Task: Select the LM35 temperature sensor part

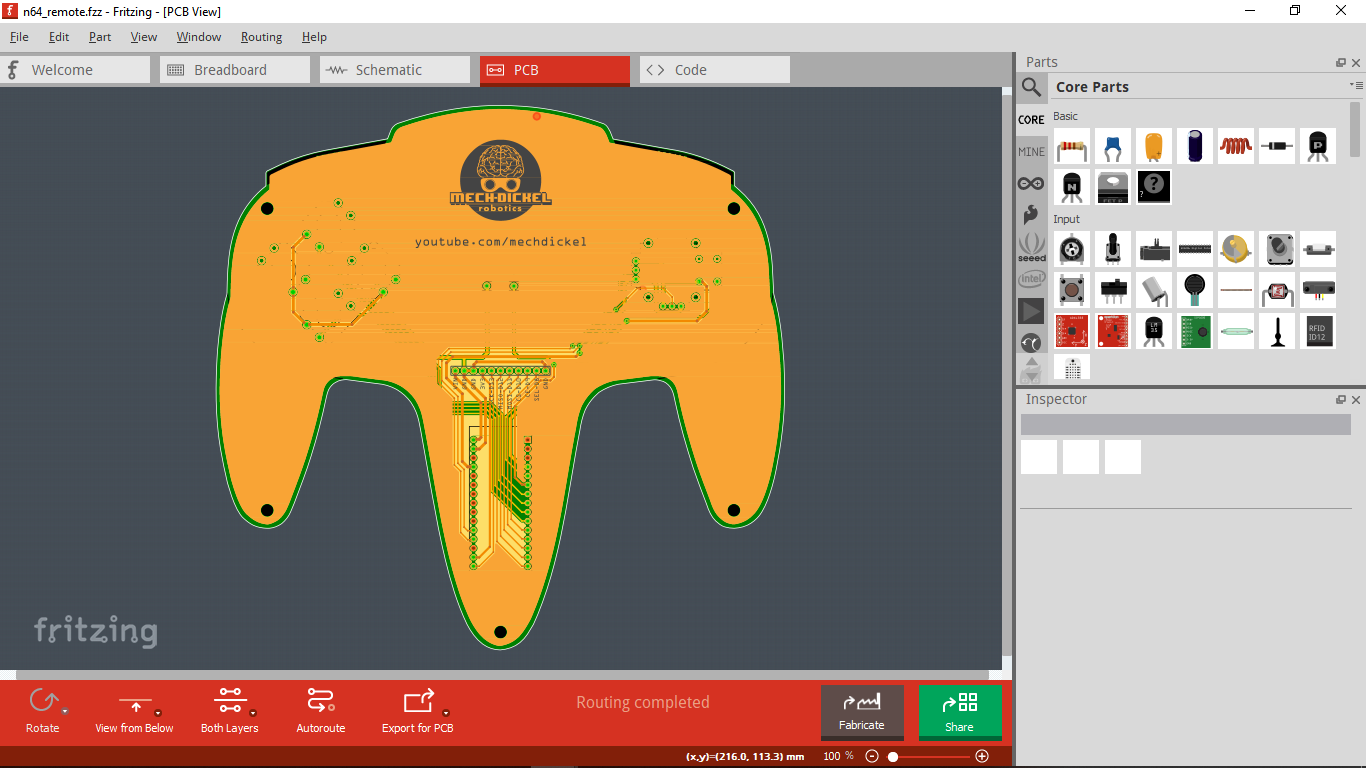Action: [x=1154, y=331]
